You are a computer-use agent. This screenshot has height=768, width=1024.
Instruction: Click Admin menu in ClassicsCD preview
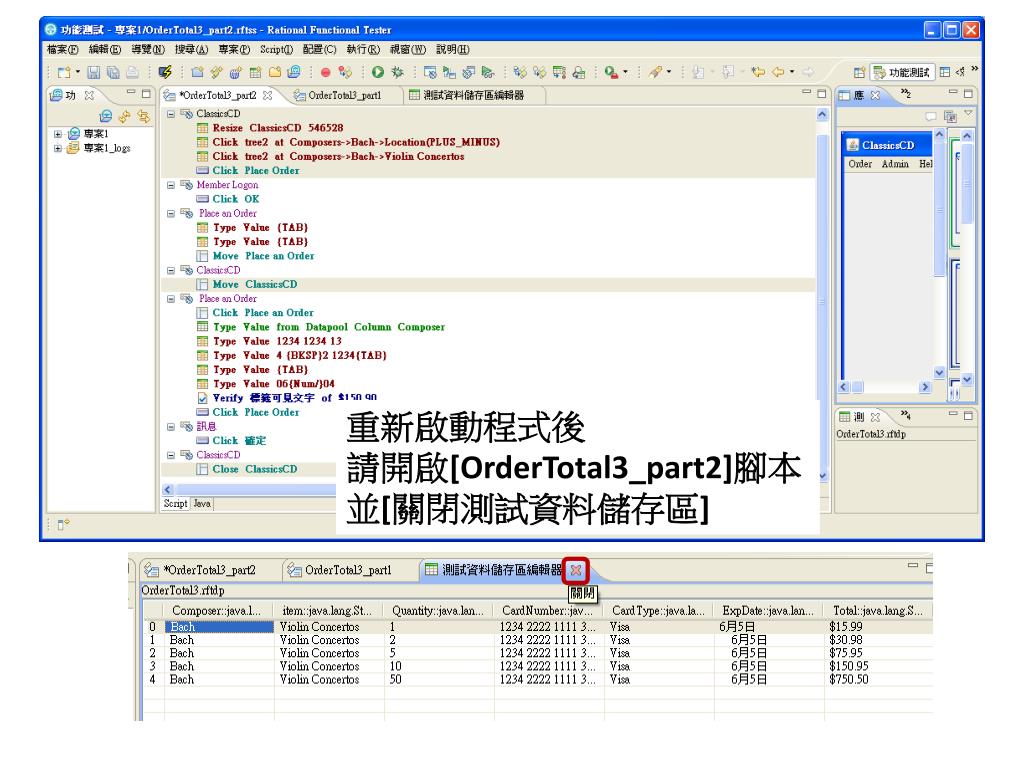click(895, 164)
